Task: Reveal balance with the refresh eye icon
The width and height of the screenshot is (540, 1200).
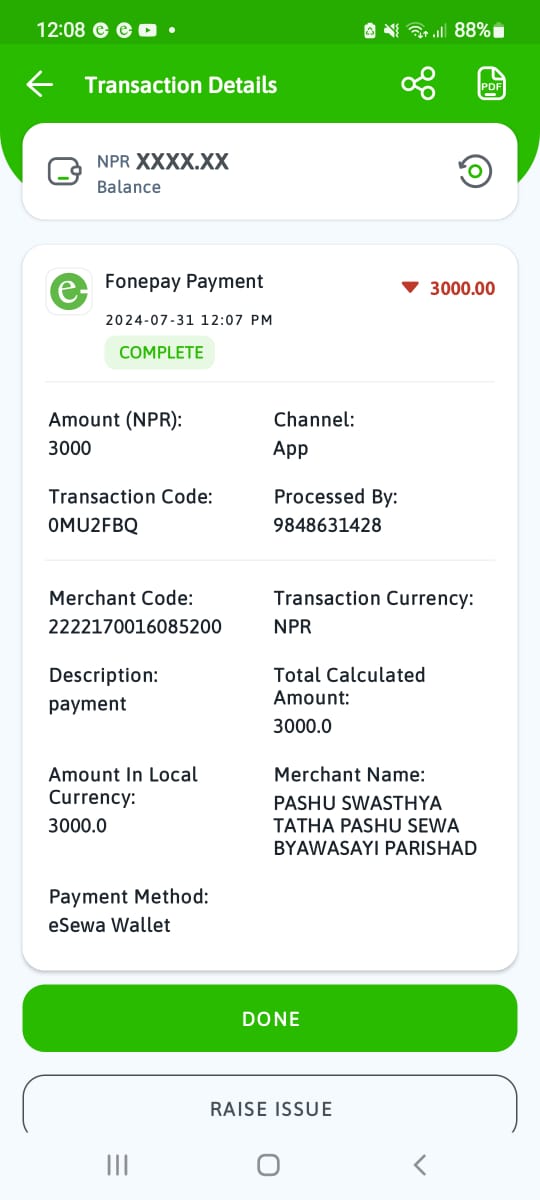Action: [x=474, y=171]
